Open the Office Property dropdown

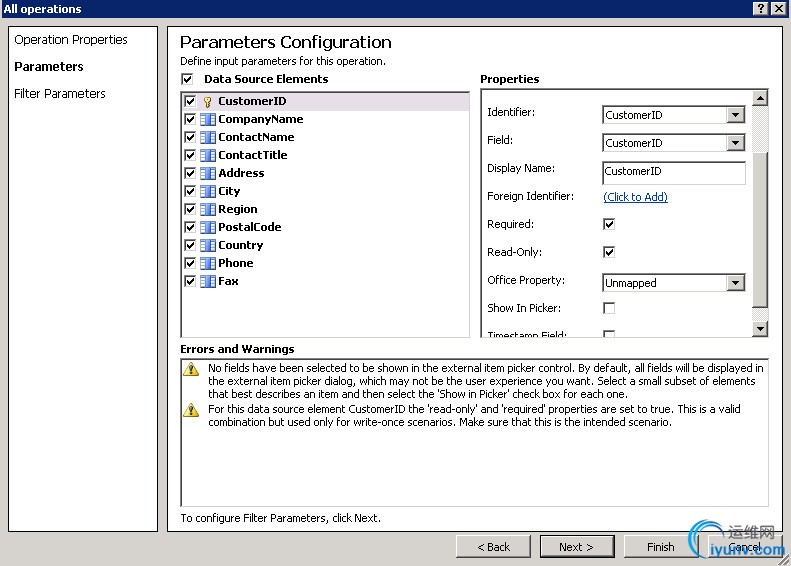pyautogui.click(x=735, y=283)
